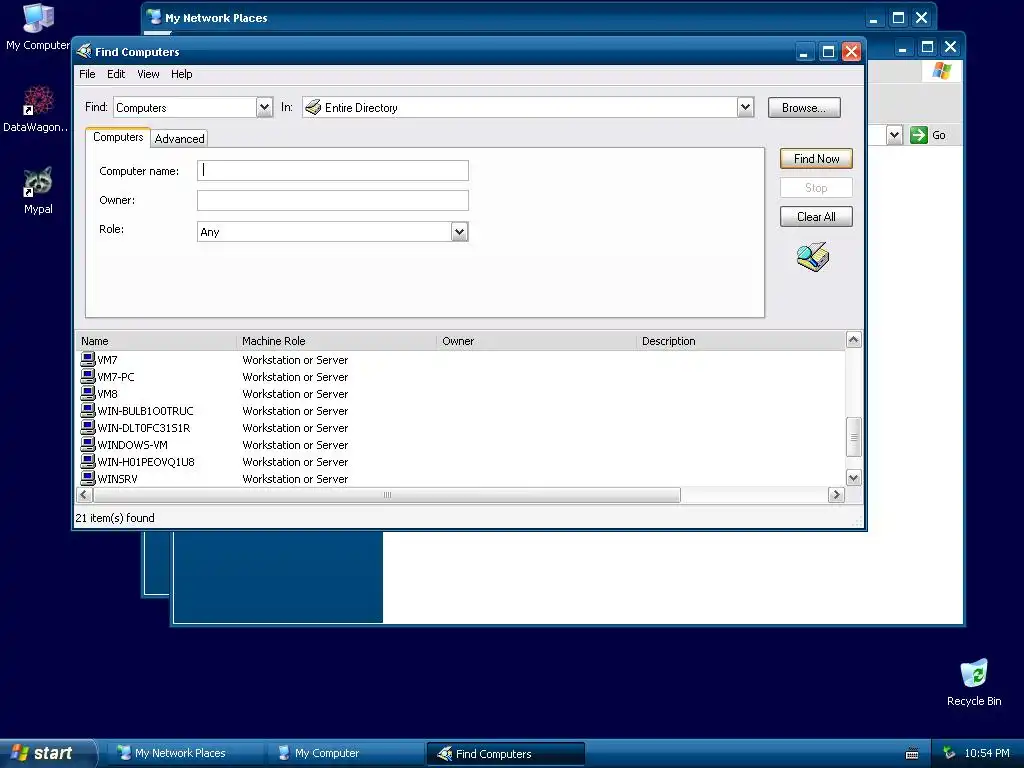Click horizontal scrollbar left arrow
The image size is (1024, 768).
click(84, 495)
